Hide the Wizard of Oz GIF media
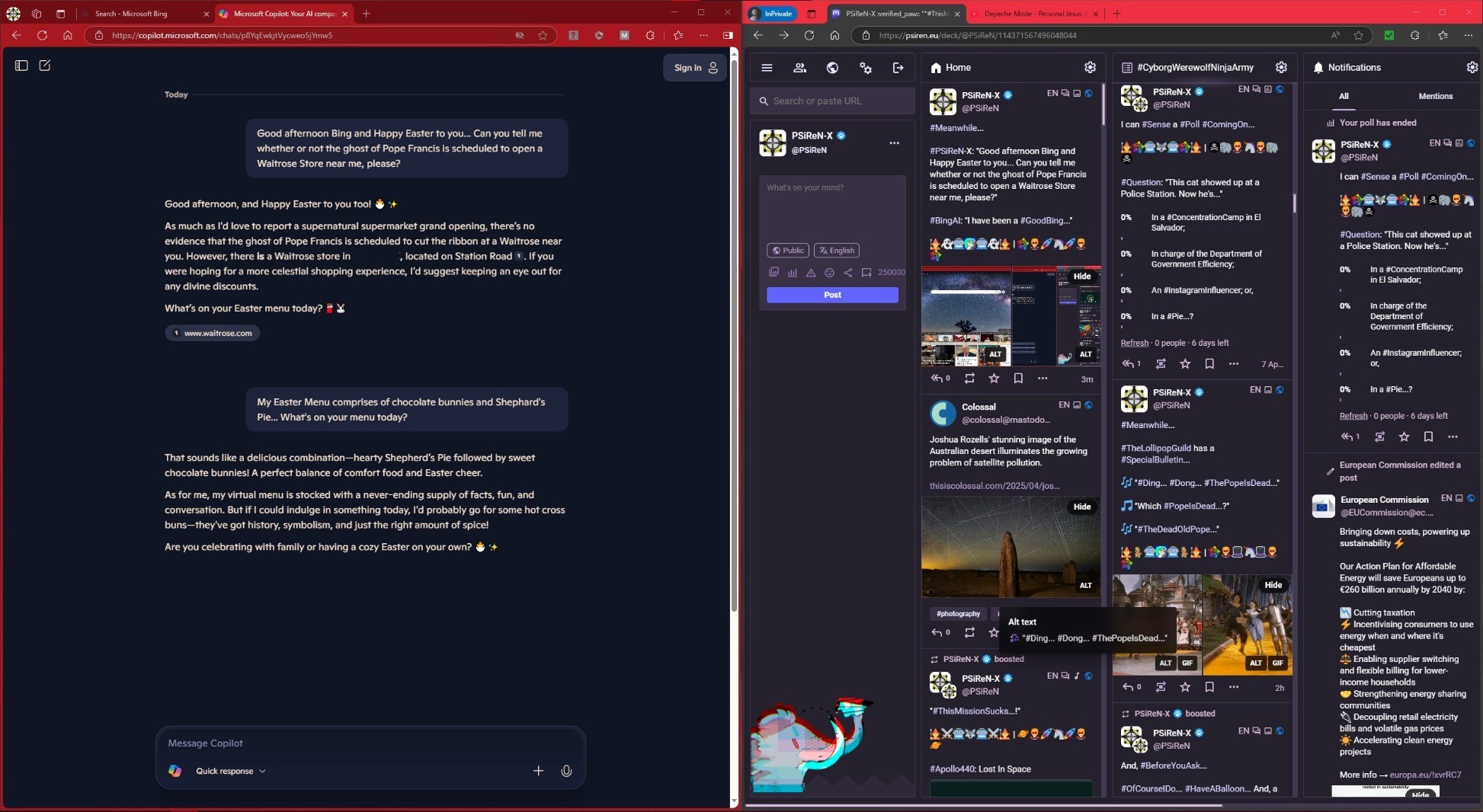Image resolution: width=1483 pixels, height=812 pixels. (1273, 586)
